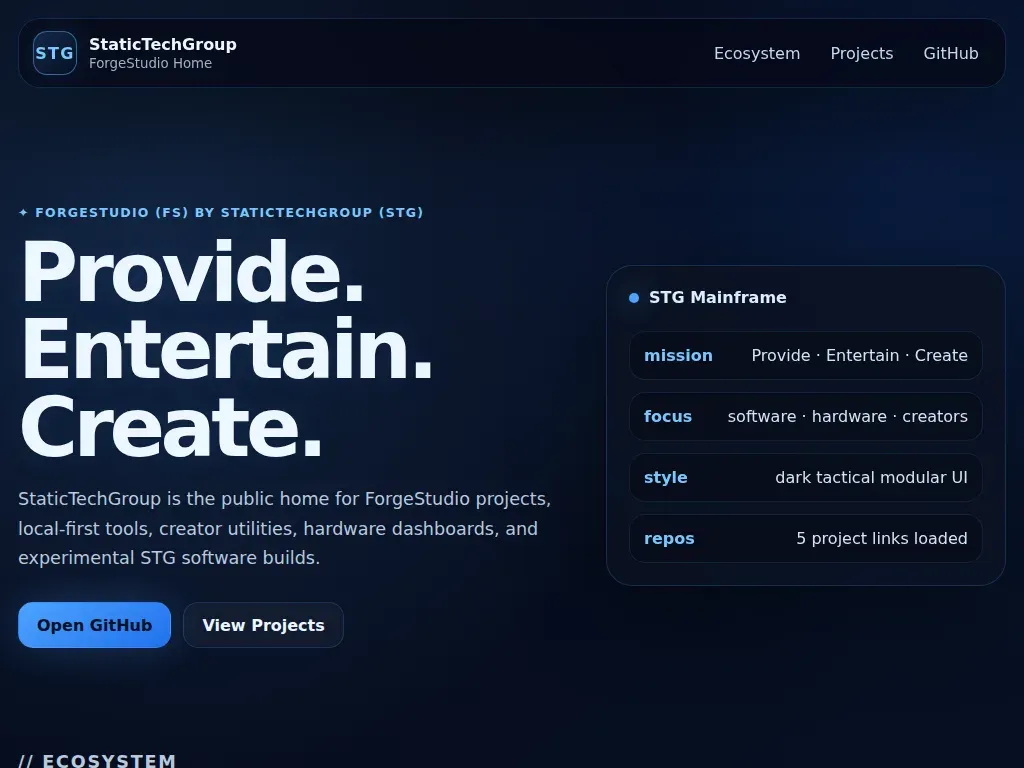
Task: Click the Provide. Entertain. Create. headline
Action: (227, 348)
